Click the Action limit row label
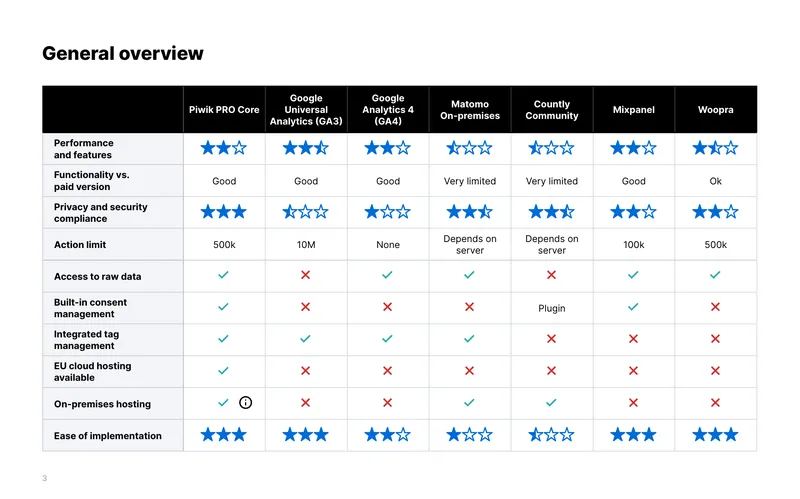The width and height of the screenshot is (800, 499). (80, 244)
